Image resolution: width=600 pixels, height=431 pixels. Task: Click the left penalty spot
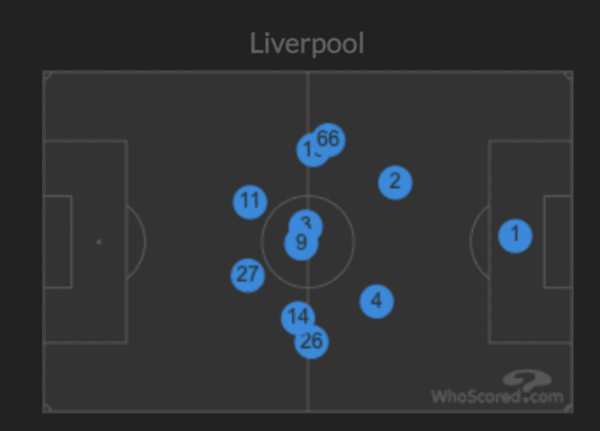tap(99, 242)
